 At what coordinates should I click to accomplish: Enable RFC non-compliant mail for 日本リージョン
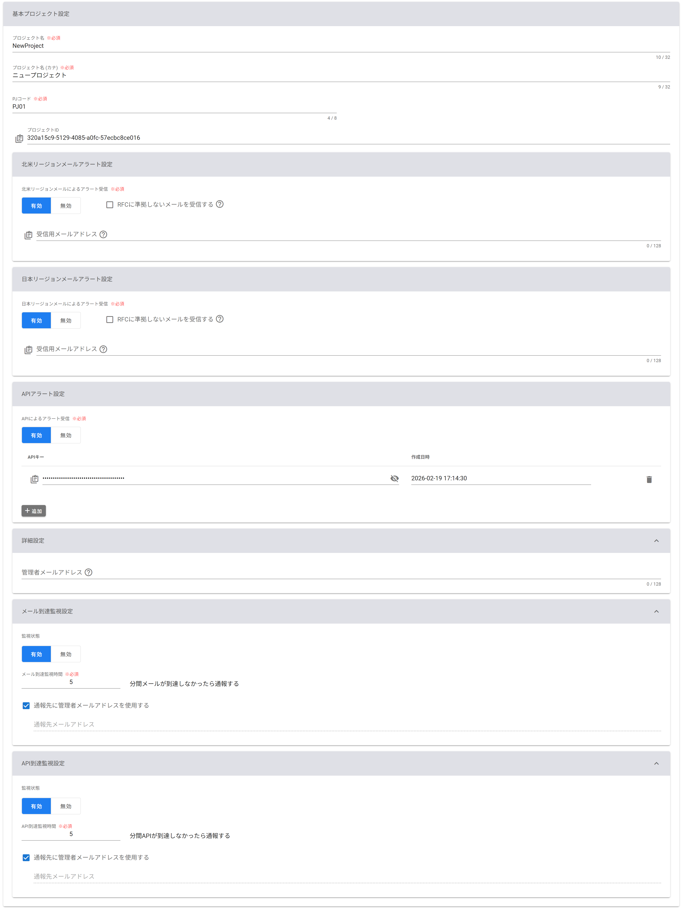point(110,320)
